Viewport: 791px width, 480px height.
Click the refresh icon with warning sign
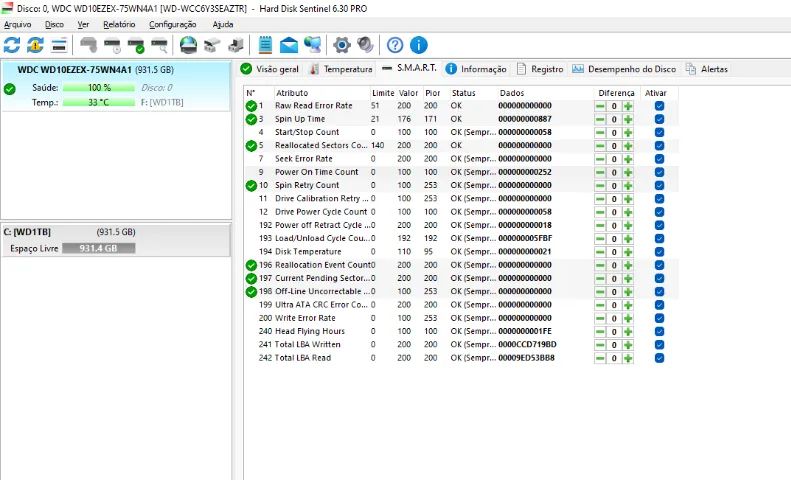(35, 45)
